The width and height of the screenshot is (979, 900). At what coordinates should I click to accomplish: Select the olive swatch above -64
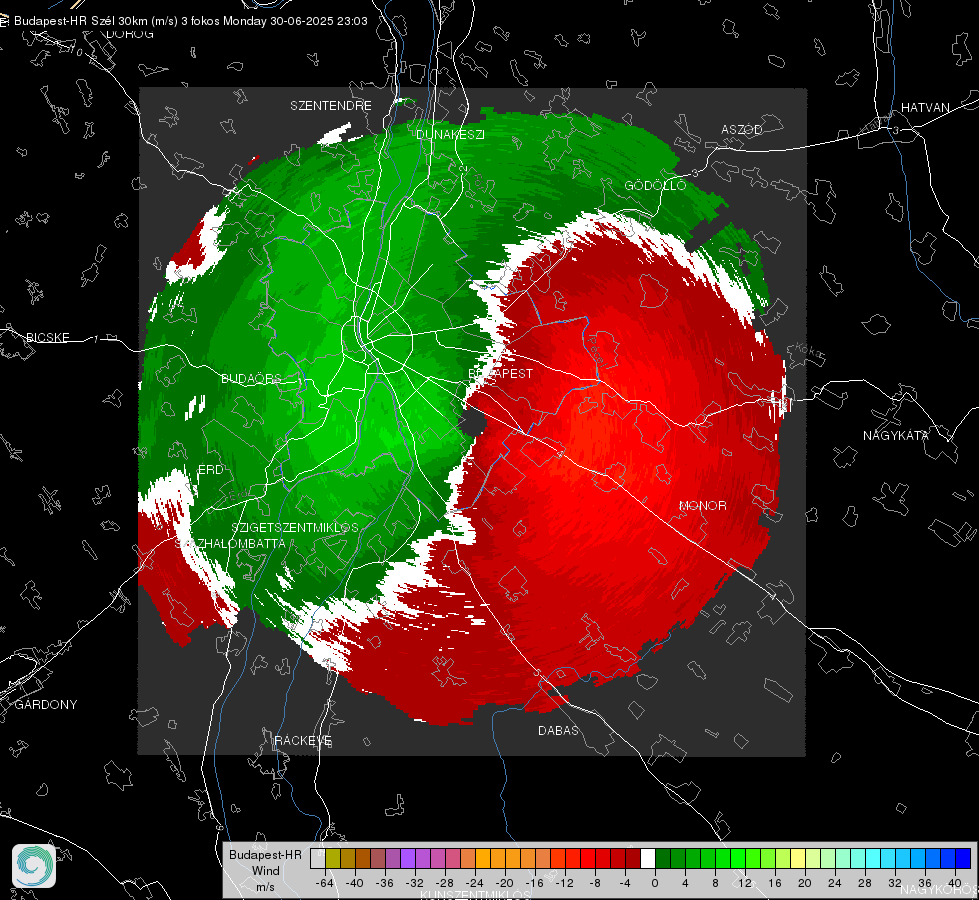[333, 858]
